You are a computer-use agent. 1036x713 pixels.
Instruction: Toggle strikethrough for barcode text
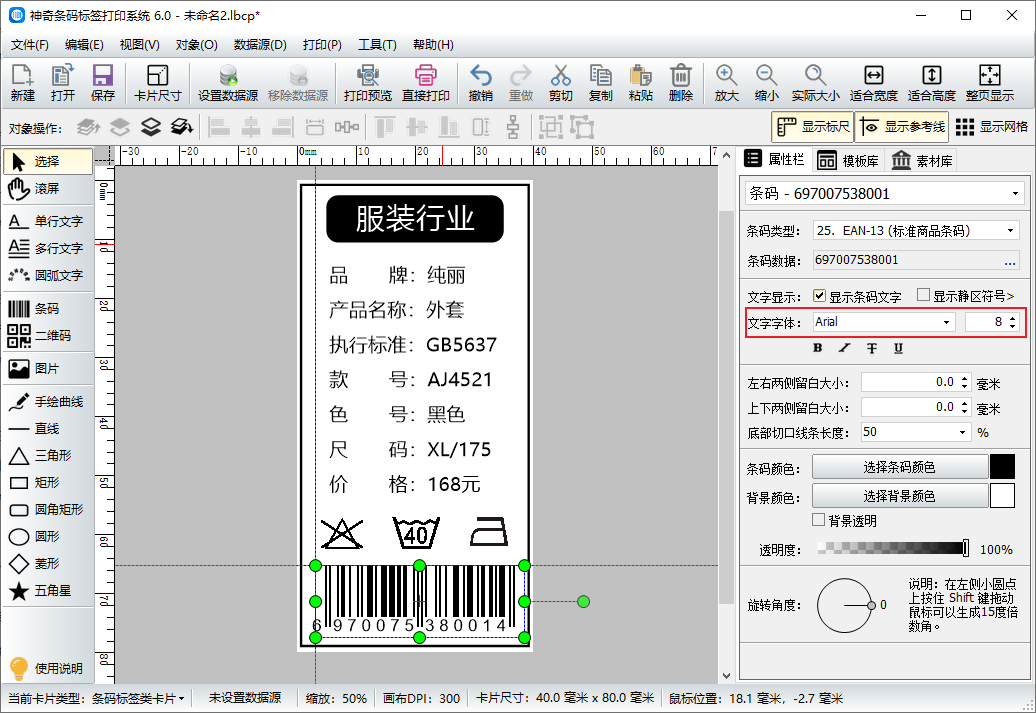871,348
